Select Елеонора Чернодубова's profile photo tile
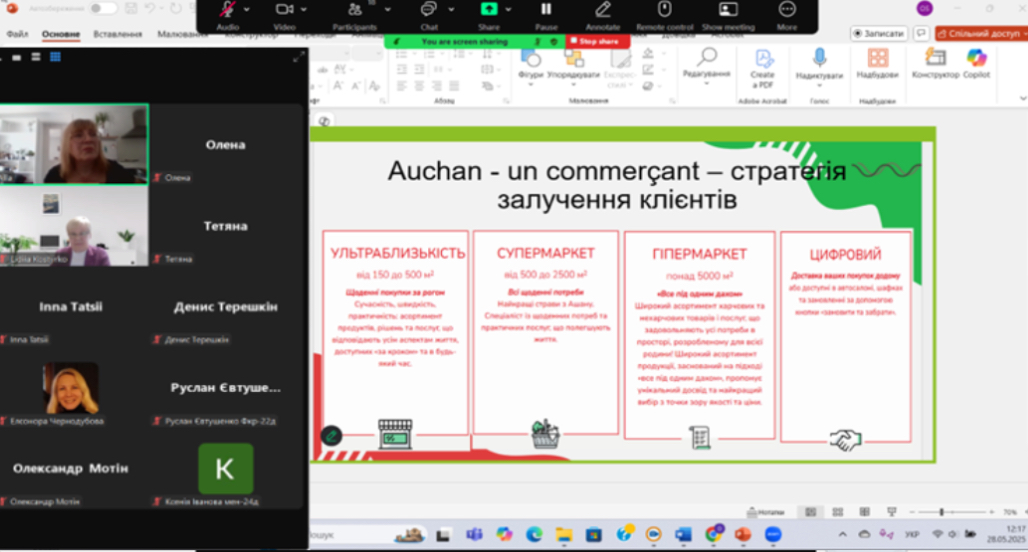Screen dimensions: 1028x552 (71, 388)
